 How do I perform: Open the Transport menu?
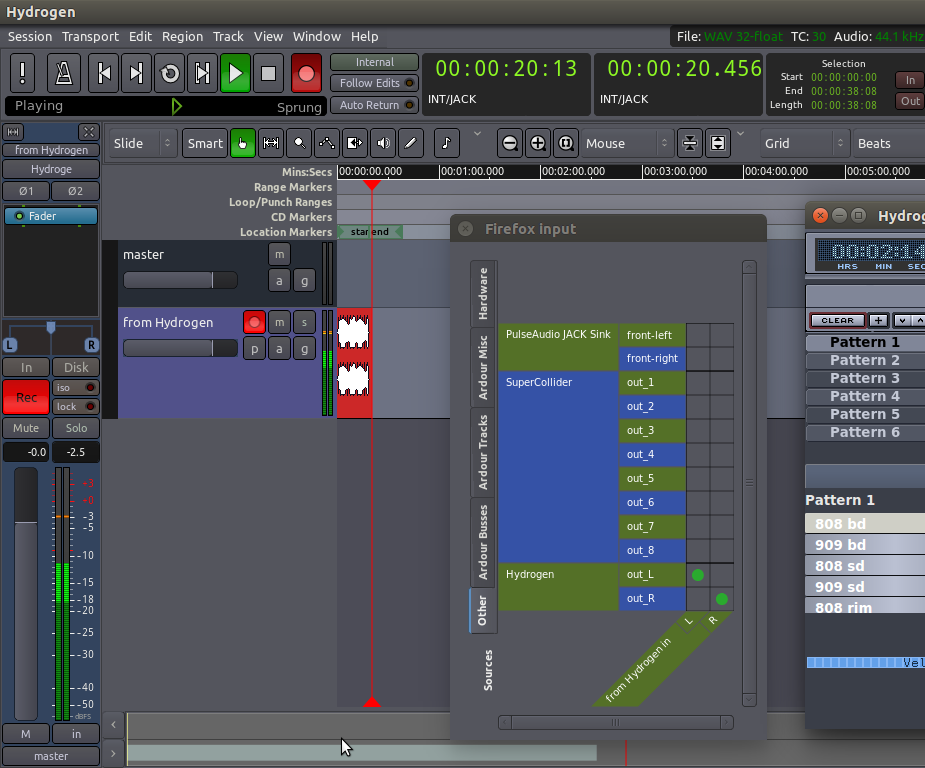(x=90, y=36)
